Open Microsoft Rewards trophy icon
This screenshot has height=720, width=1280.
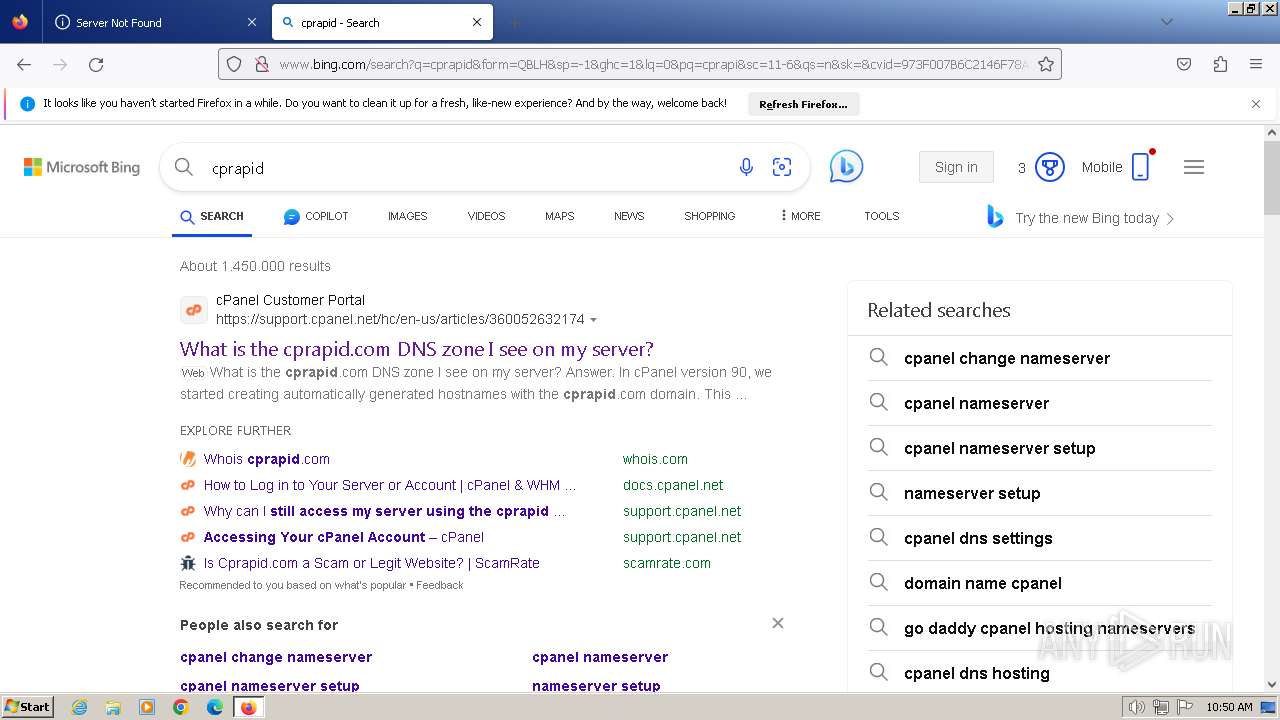[1049, 167]
